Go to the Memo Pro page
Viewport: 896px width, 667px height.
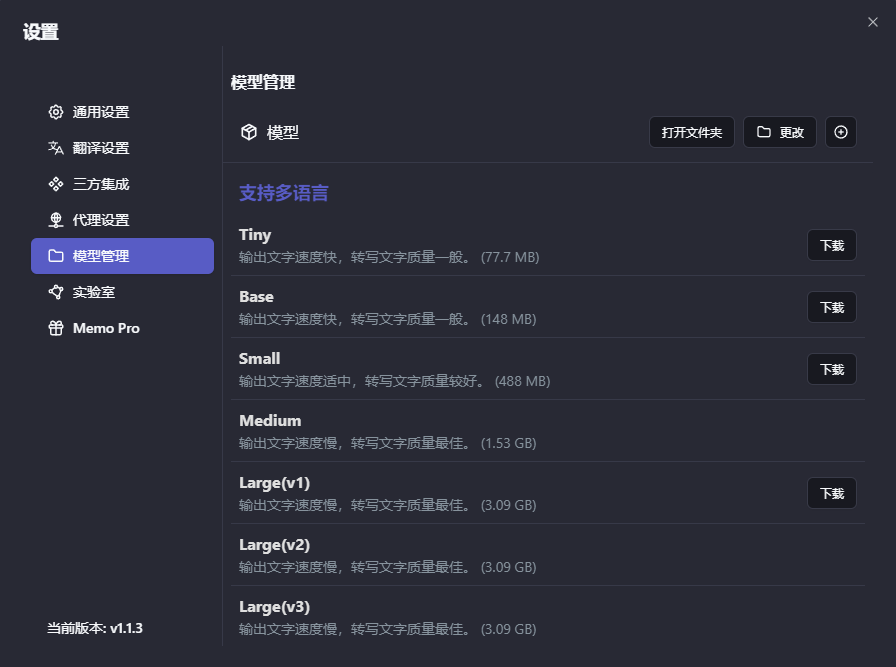(x=106, y=328)
